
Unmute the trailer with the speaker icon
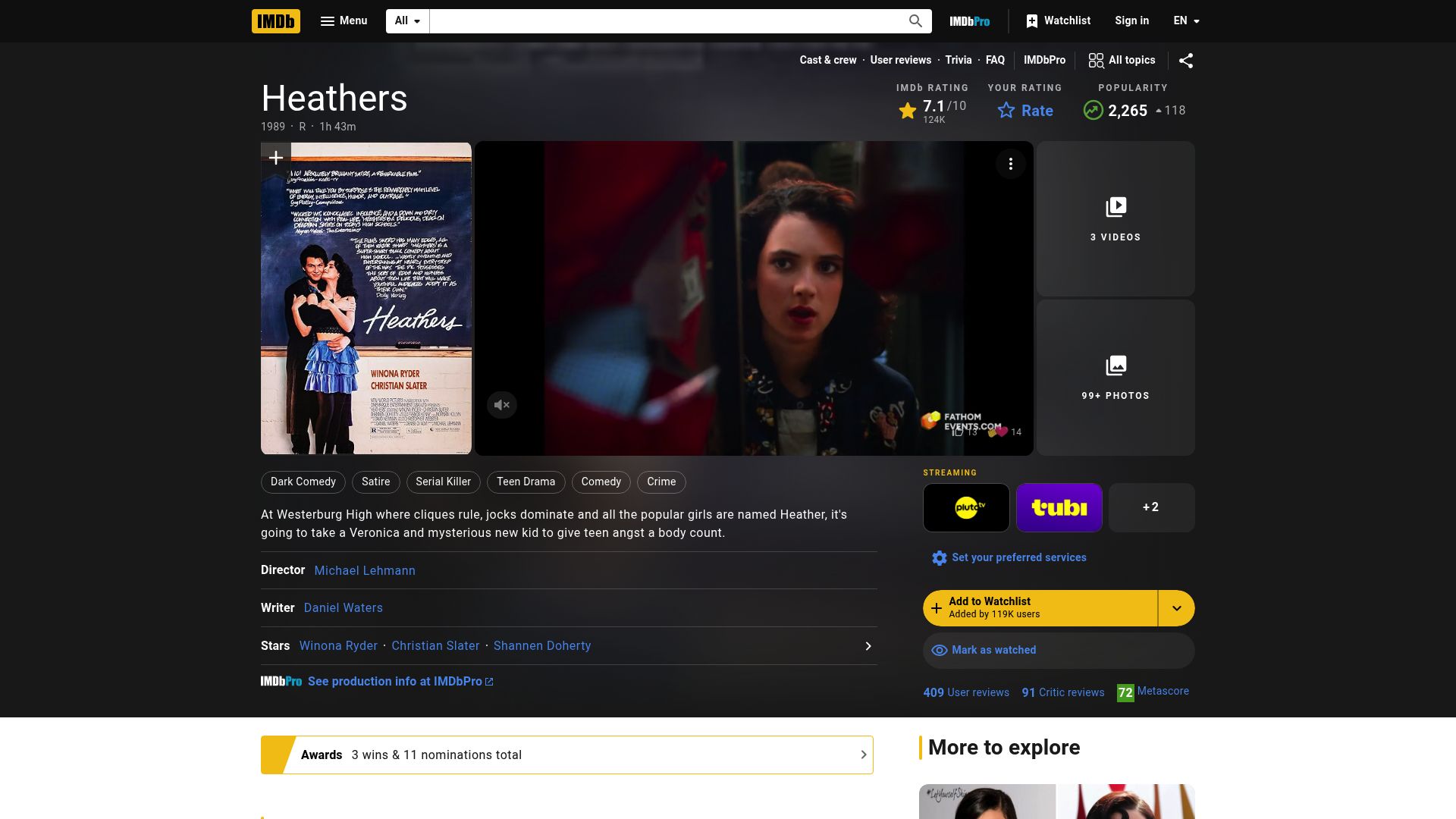(x=502, y=405)
